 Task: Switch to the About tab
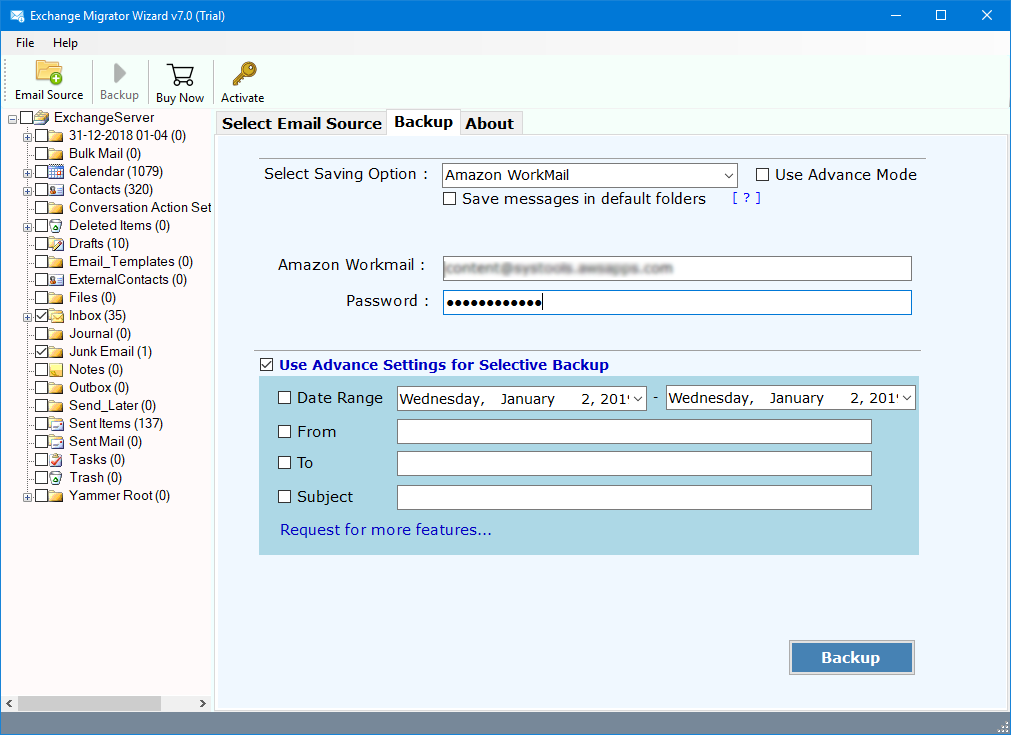(x=490, y=123)
